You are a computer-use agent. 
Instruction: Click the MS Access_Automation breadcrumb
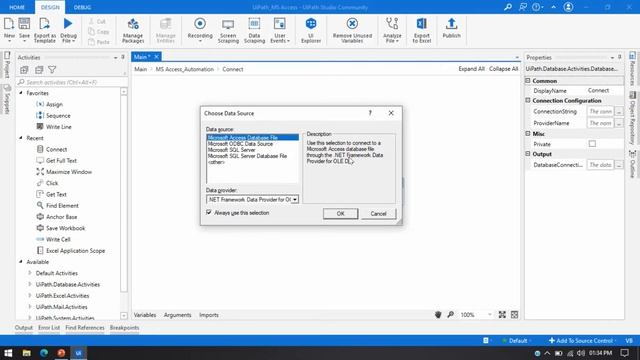pyautogui.click(x=184, y=69)
